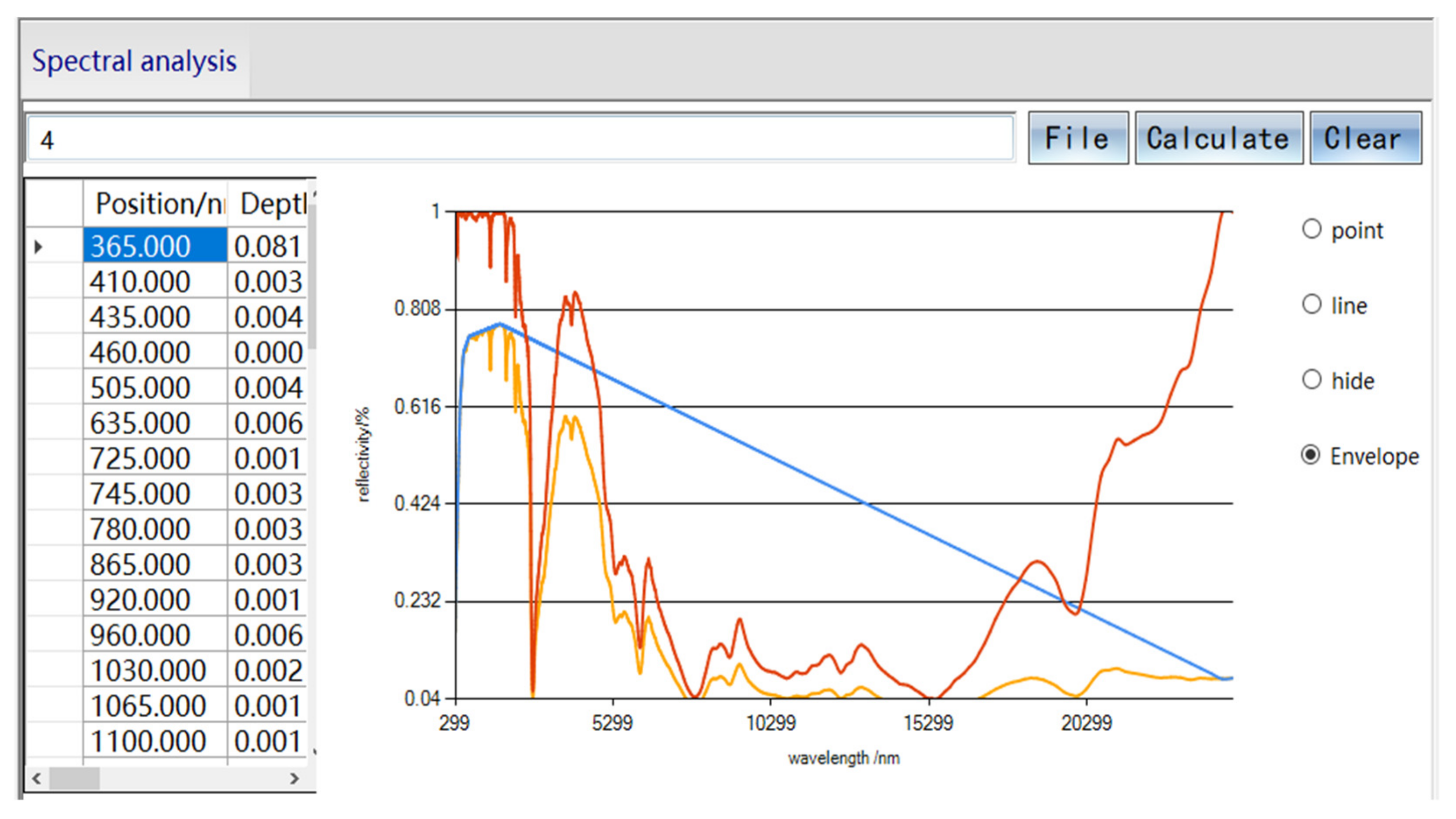The height and width of the screenshot is (819, 1456).
Task: Select the 410.000 position cell
Action: (155, 282)
